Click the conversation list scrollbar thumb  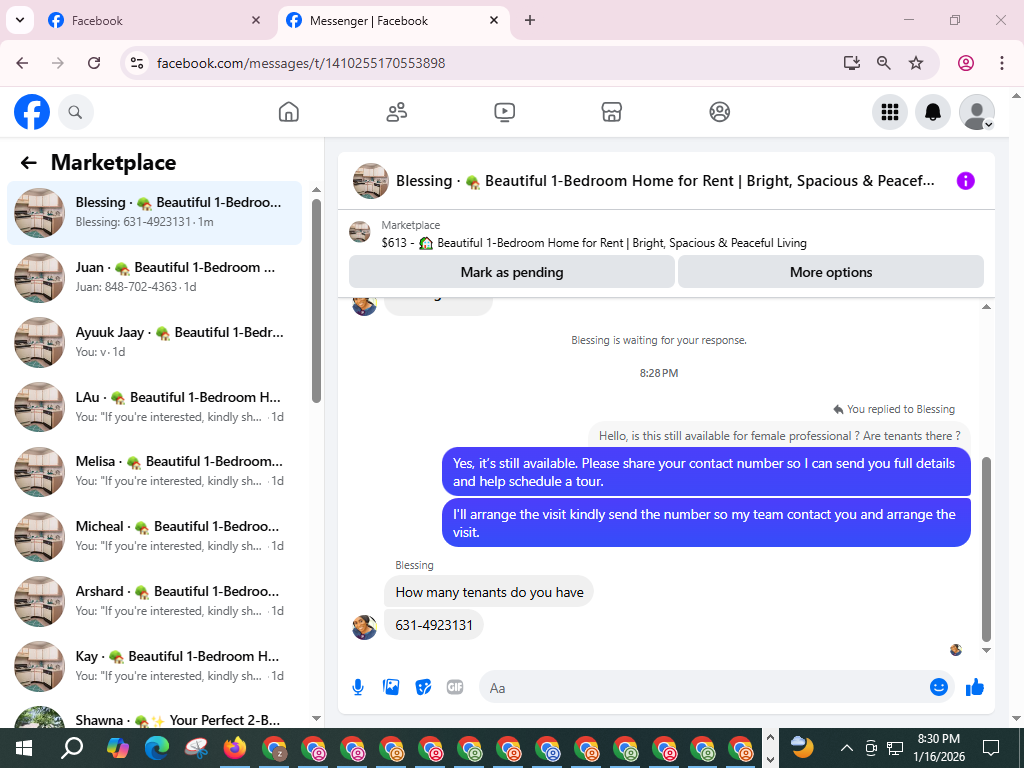click(x=316, y=300)
